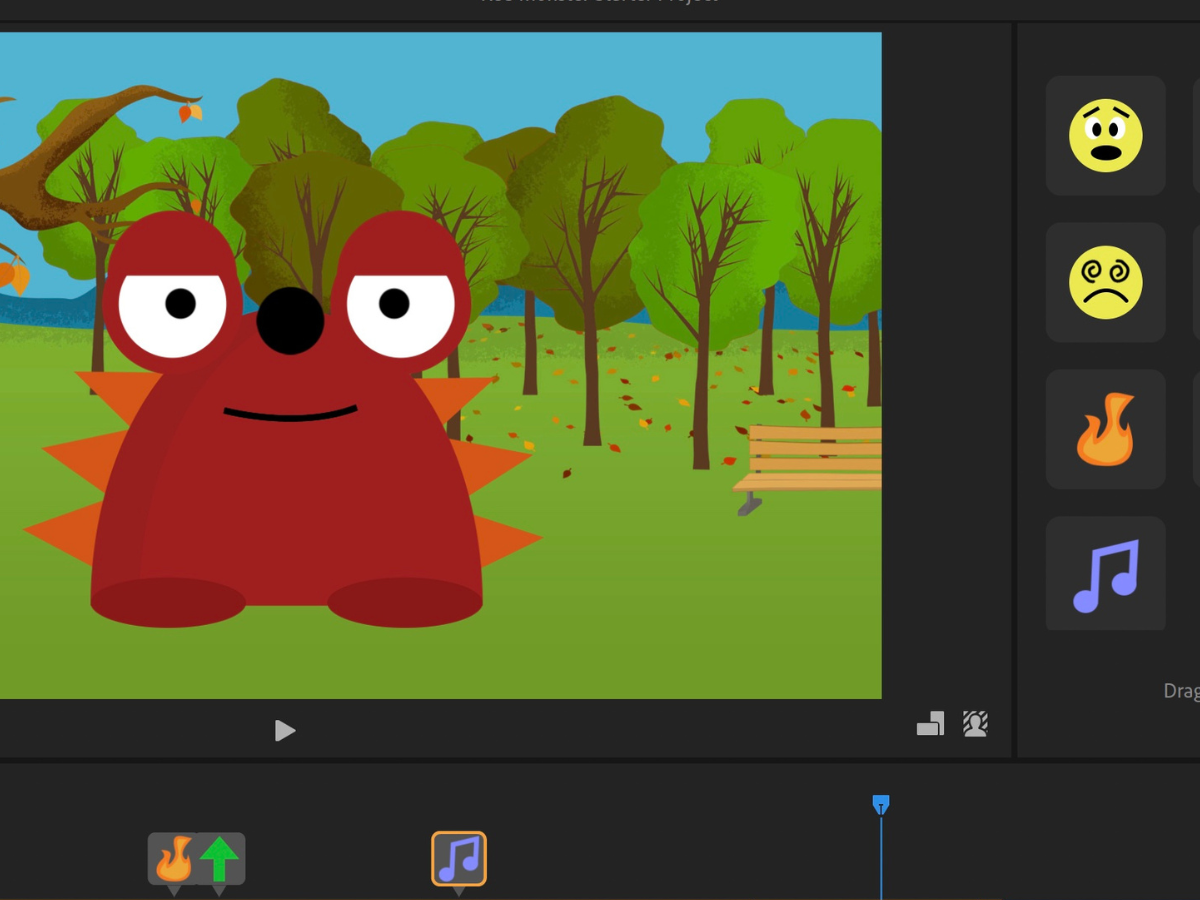
Task: Click the fire trigger in the triggers panel
Action: [1105, 429]
